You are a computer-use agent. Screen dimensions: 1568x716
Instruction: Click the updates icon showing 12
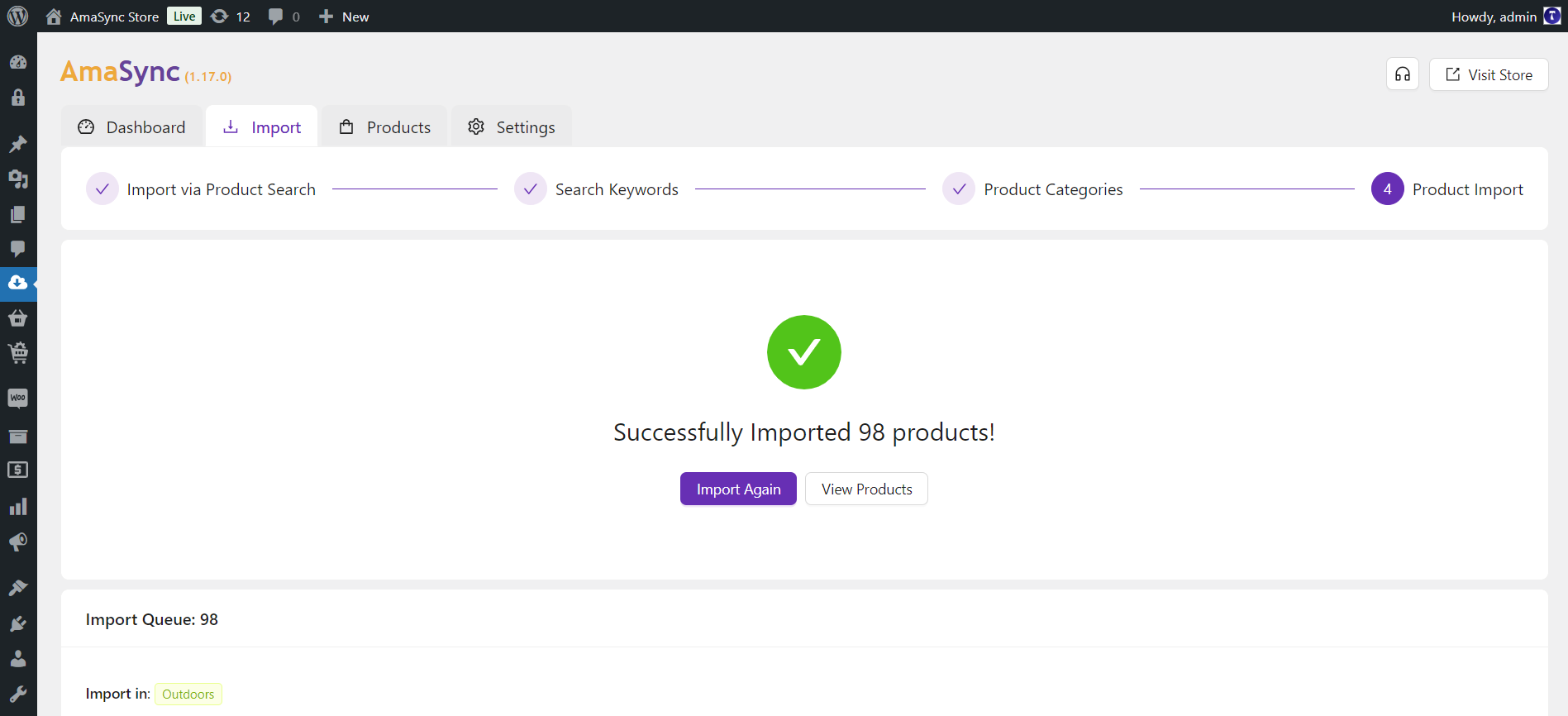(x=230, y=17)
